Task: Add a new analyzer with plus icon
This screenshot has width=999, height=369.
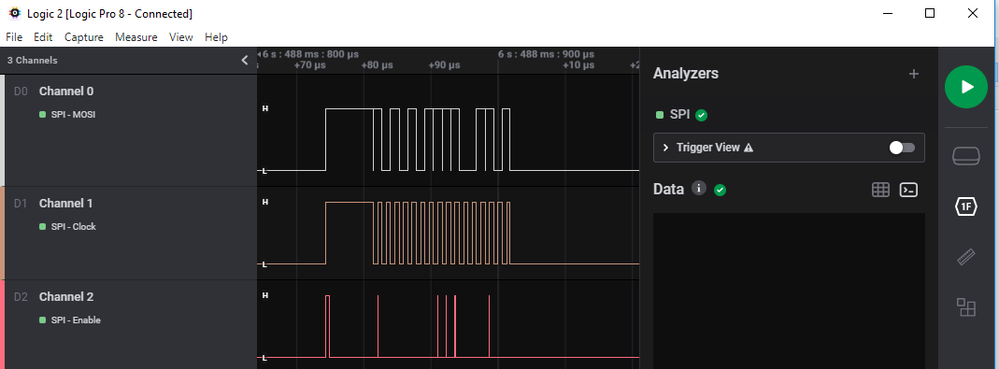Action: (x=914, y=74)
